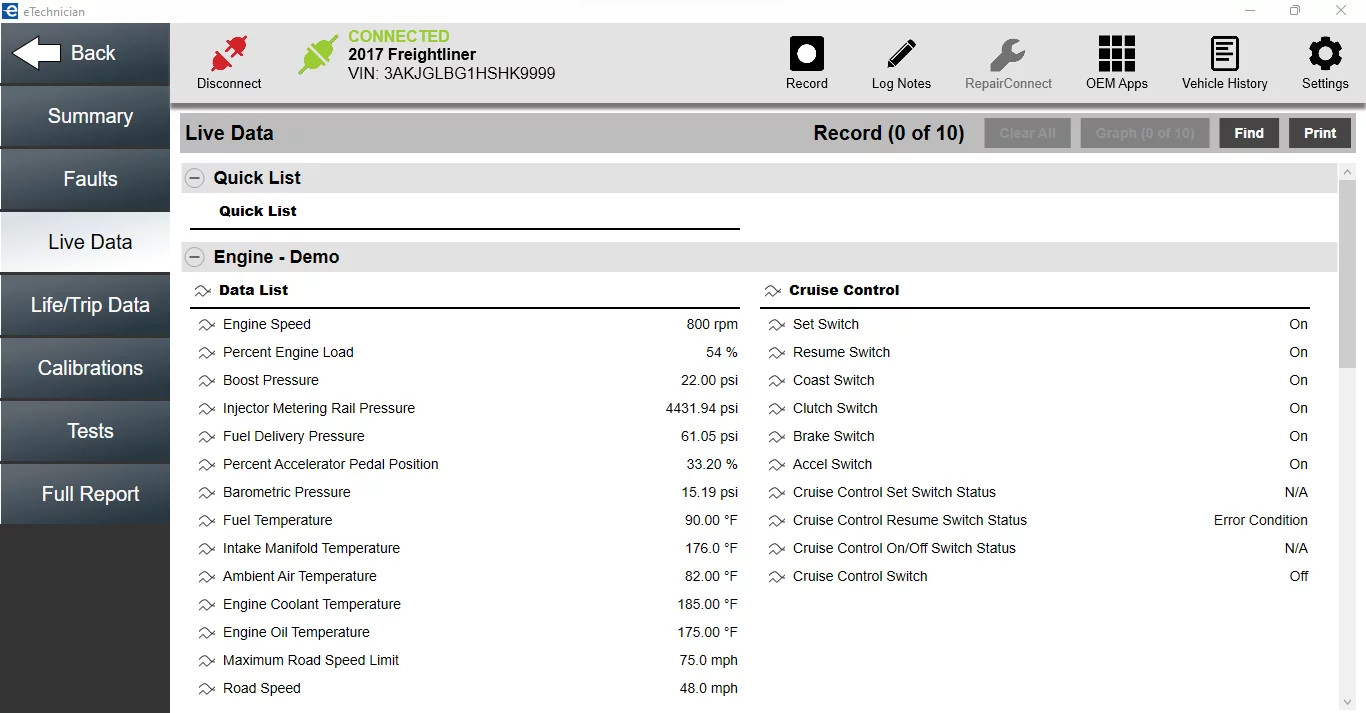Collapse the Engine - Demo section

click(x=194, y=257)
